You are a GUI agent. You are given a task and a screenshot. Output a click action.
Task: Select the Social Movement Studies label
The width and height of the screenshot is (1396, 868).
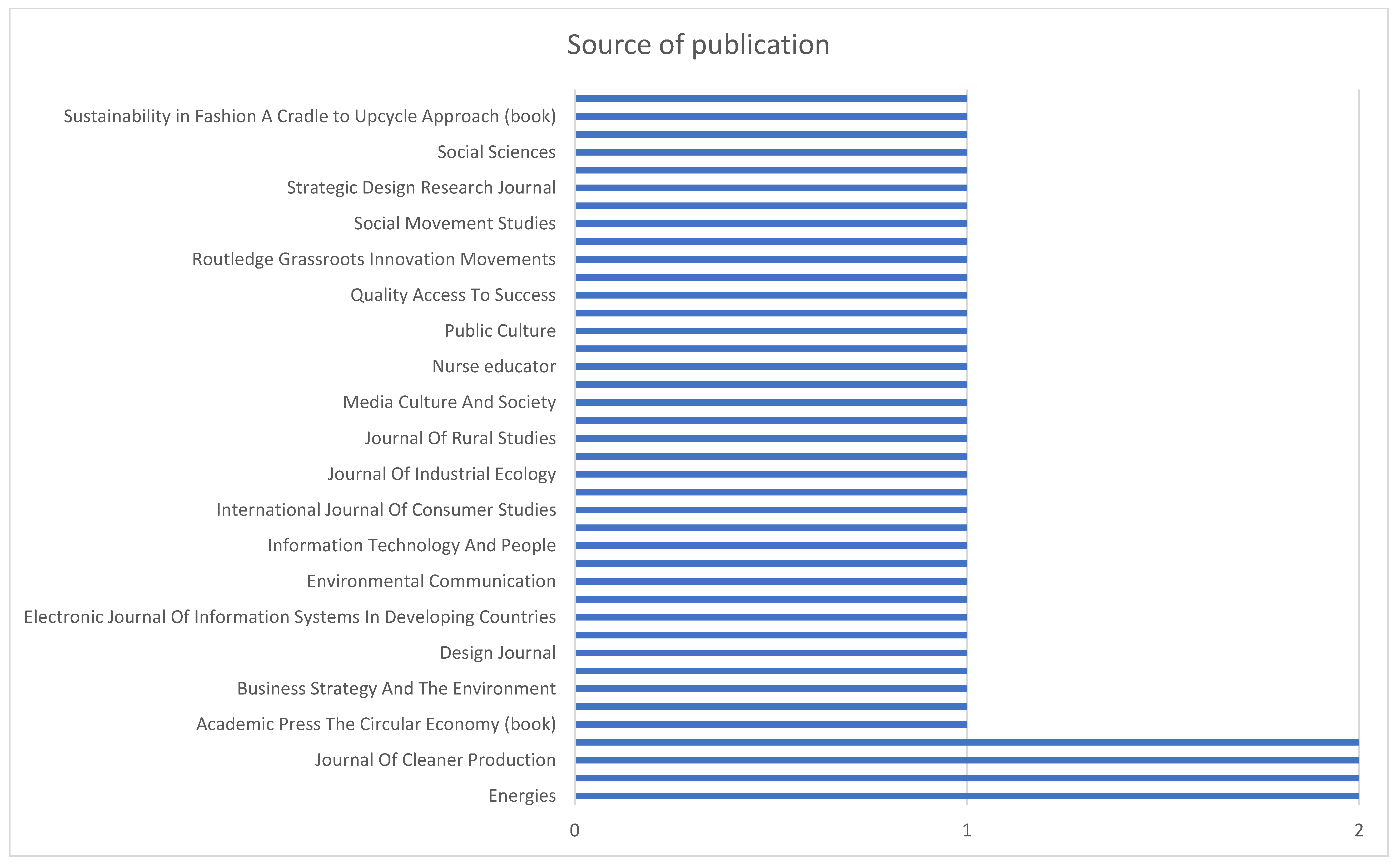click(455, 223)
